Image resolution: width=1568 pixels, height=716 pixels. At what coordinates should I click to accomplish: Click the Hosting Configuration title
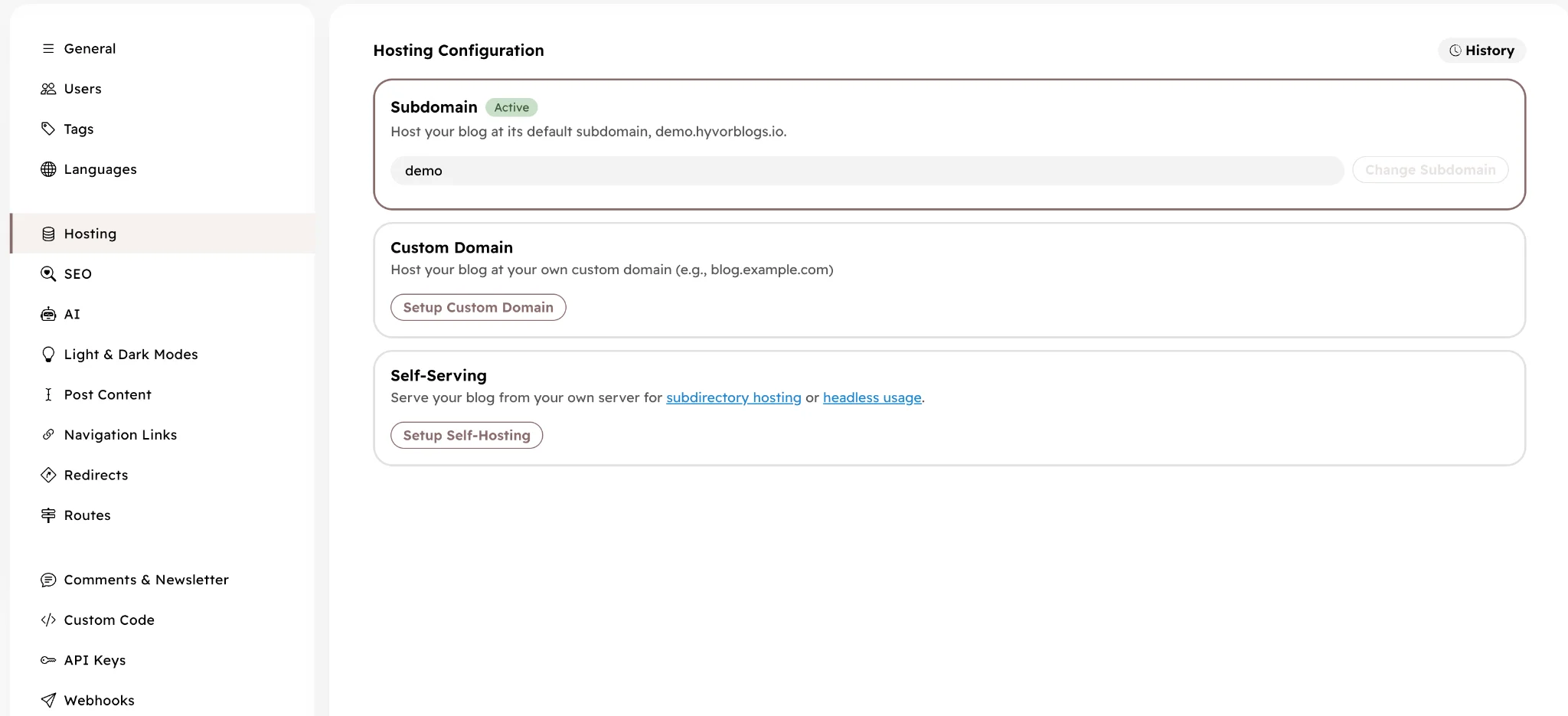pos(459,51)
